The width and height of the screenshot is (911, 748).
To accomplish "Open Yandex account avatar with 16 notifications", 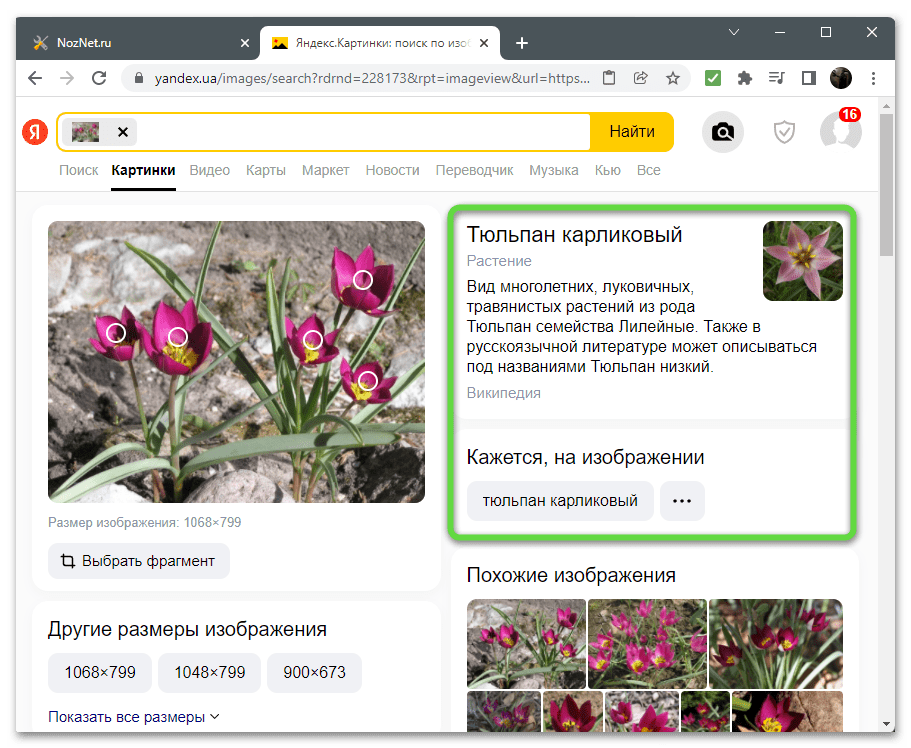I will click(841, 131).
